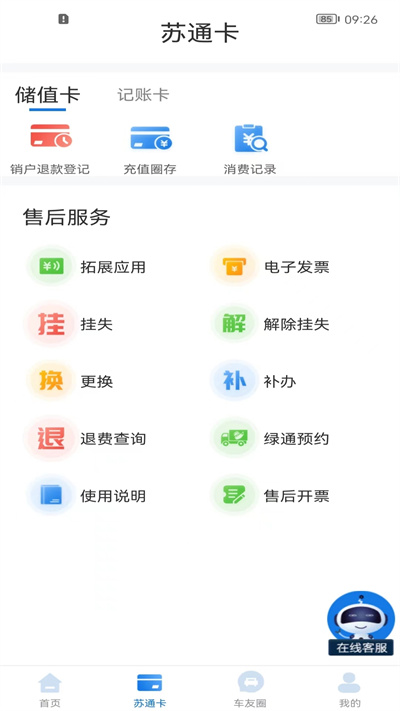Open 消费记录 consumption records icon
Viewport: 400px width, 711px height.
click(251, 138)
